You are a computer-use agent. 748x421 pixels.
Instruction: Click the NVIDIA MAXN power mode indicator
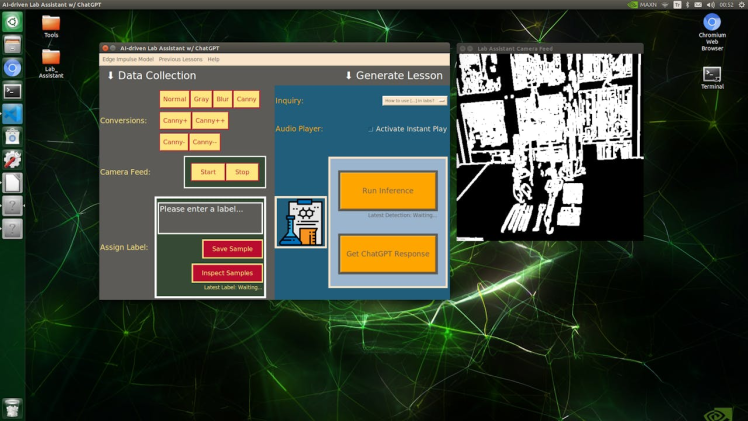(642, 4)
